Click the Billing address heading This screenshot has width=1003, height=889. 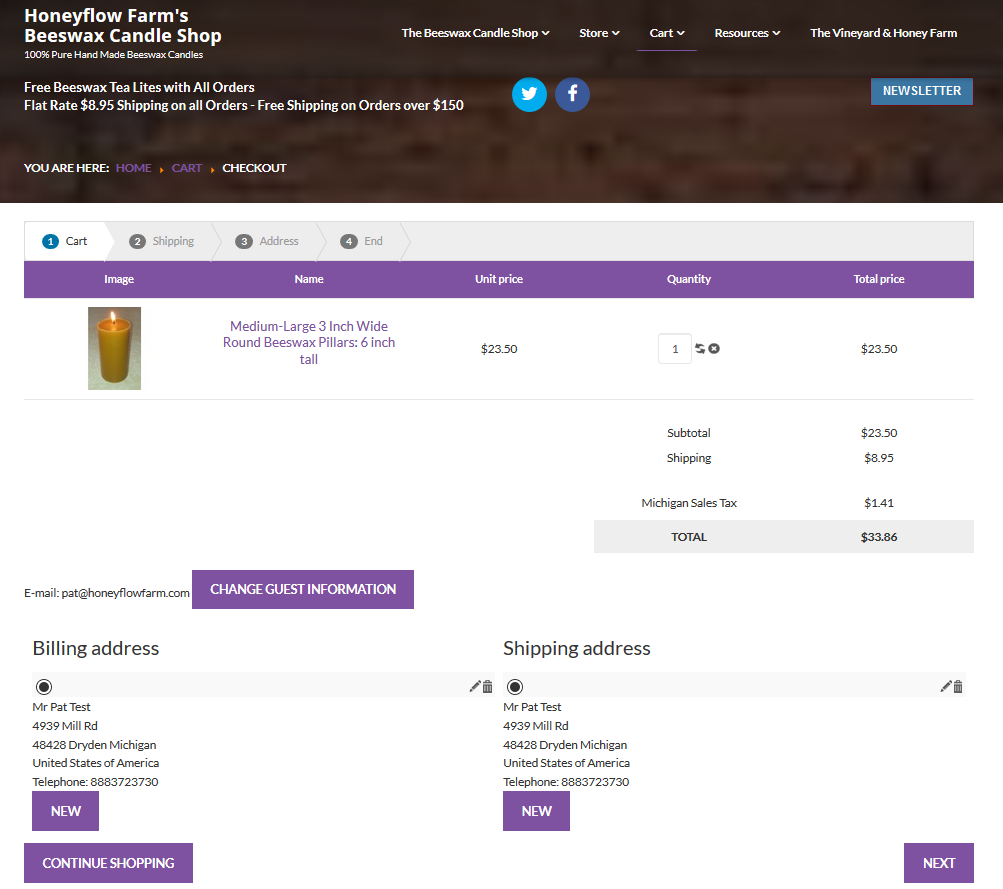pos(96,649)
